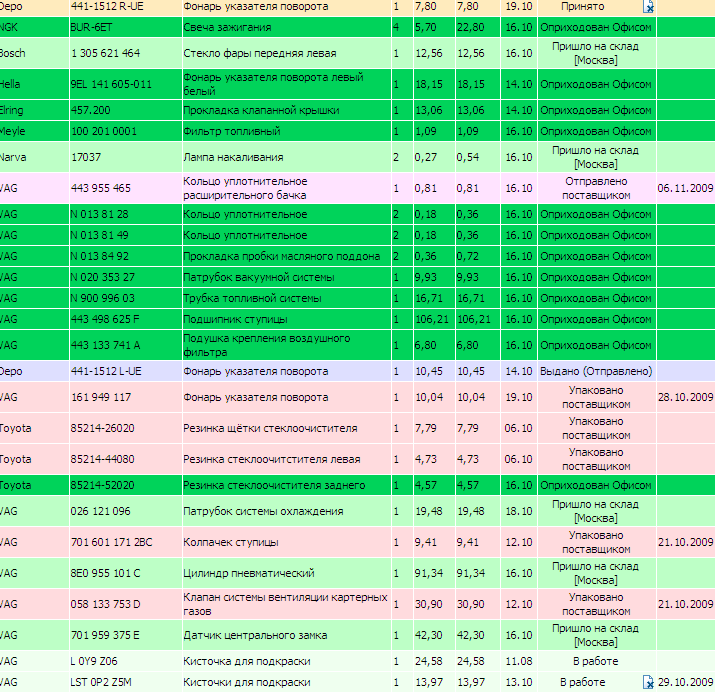Click 'Прокладка пробки масляного поддона' cell

(x=287, y=256)
